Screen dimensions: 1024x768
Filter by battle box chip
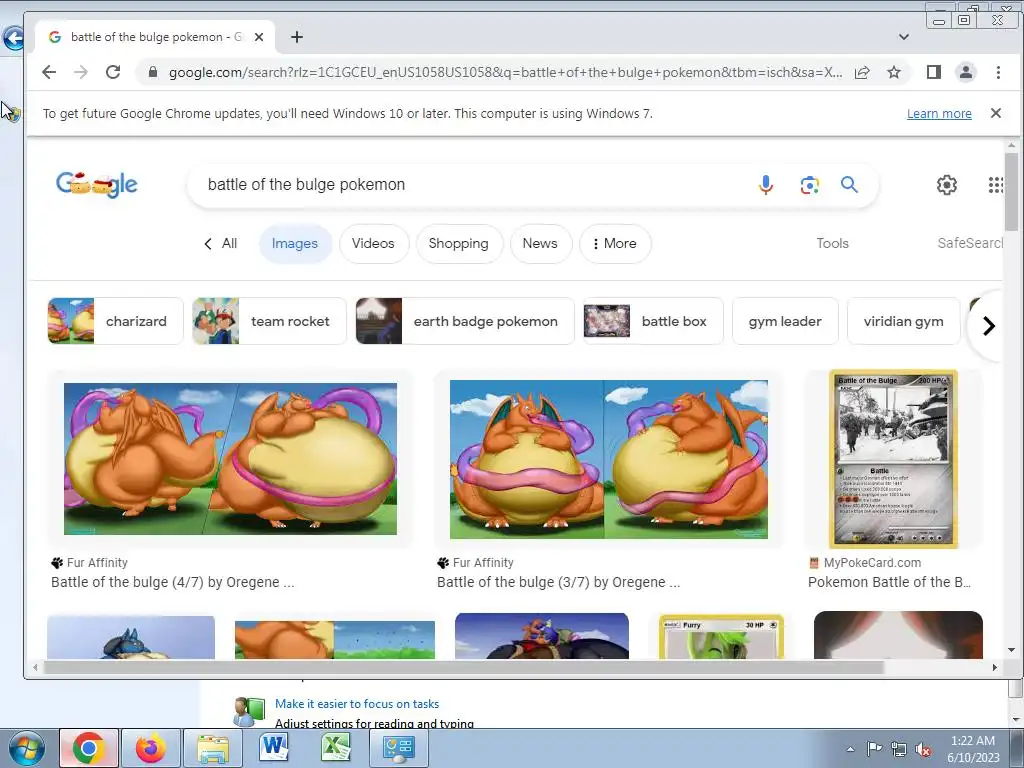point(653,321)
